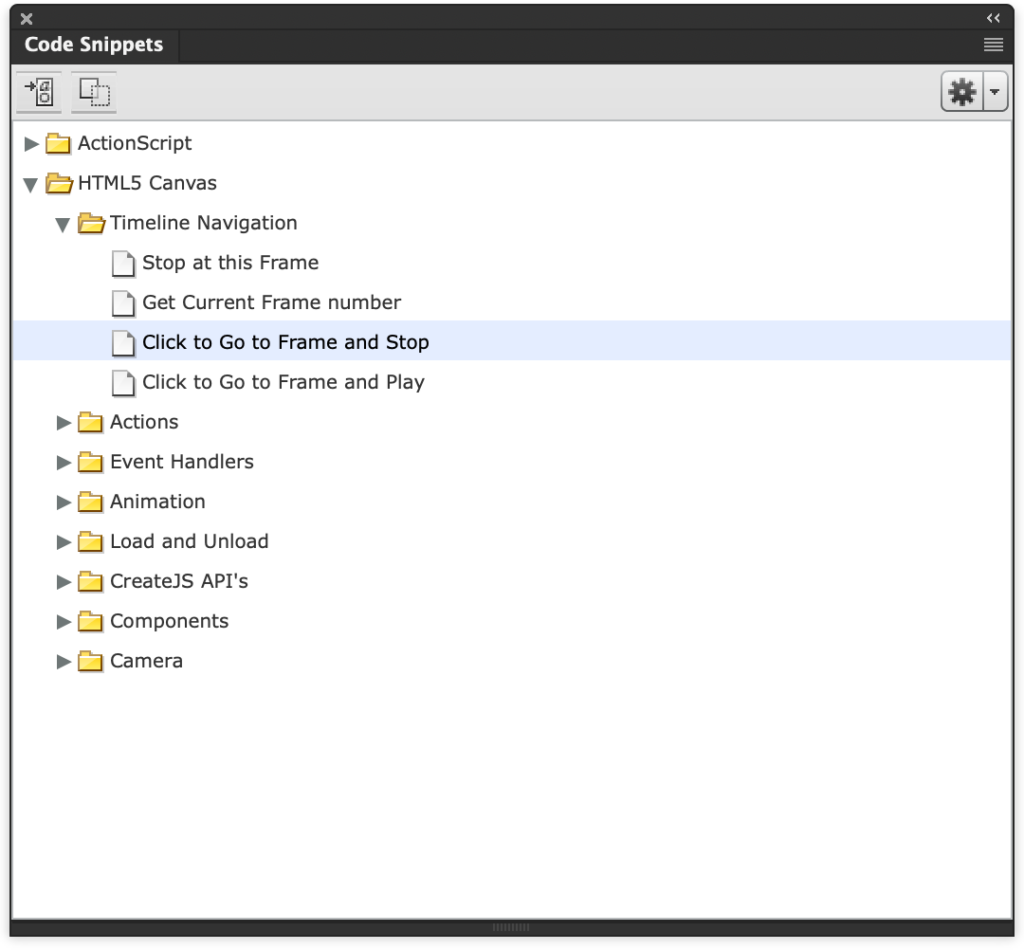Click the ActionScript folder icon
Screen dimensions: 1024x950
coord(60,143)
